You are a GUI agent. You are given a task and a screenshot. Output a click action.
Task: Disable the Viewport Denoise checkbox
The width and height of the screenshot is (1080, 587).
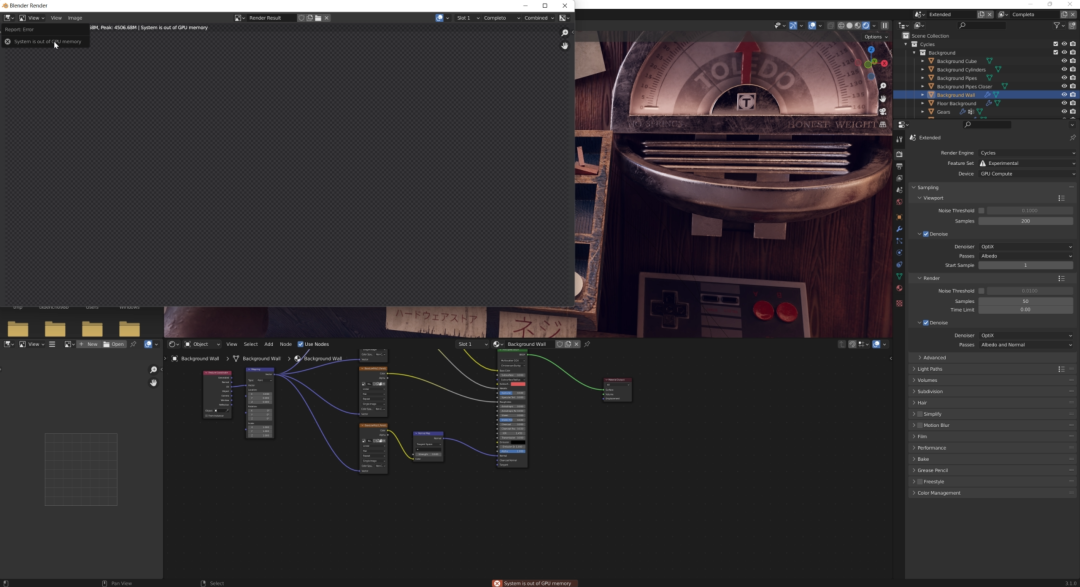925,234
